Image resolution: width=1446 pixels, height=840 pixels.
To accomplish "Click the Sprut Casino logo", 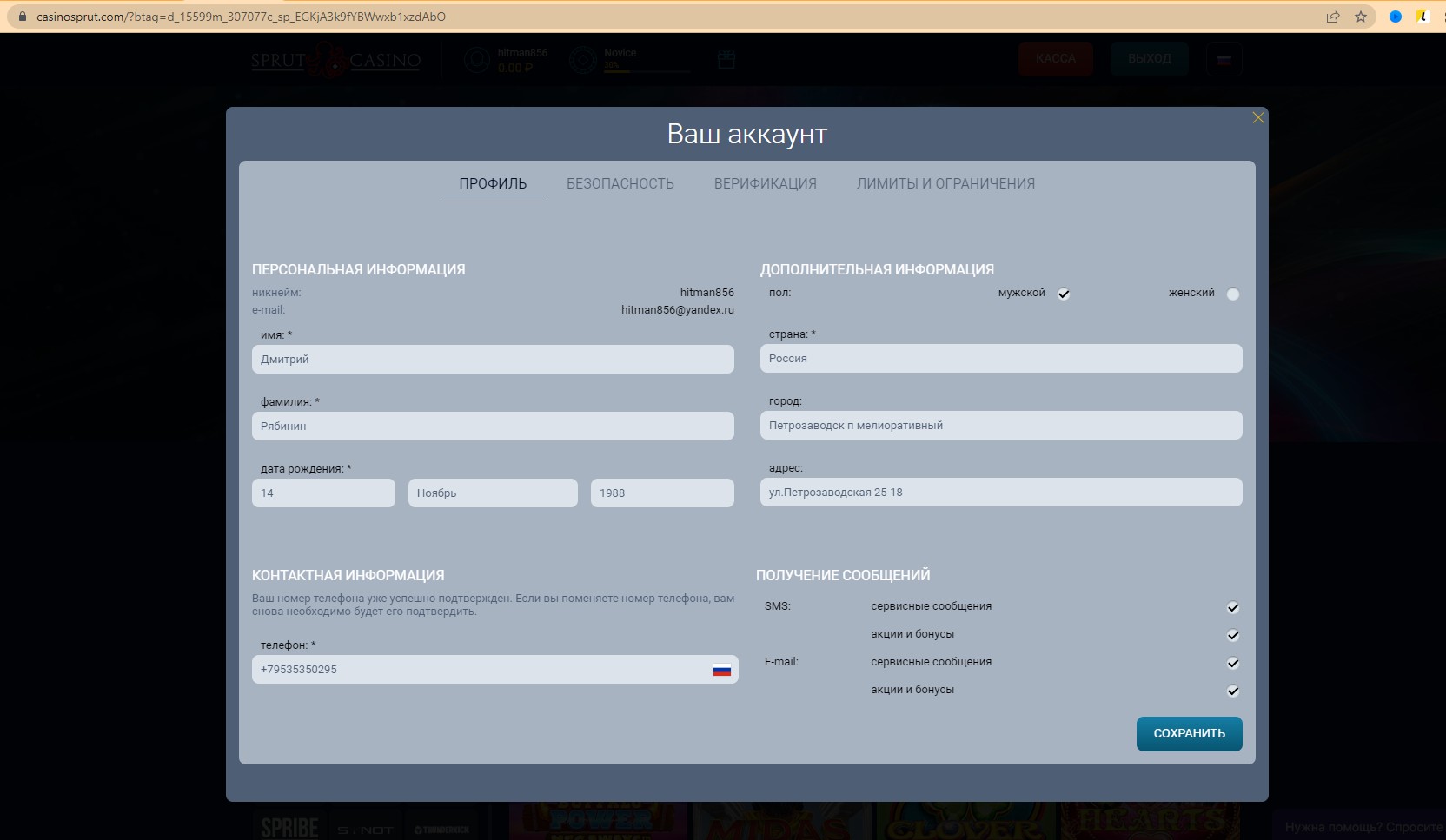I will point(335,60).
